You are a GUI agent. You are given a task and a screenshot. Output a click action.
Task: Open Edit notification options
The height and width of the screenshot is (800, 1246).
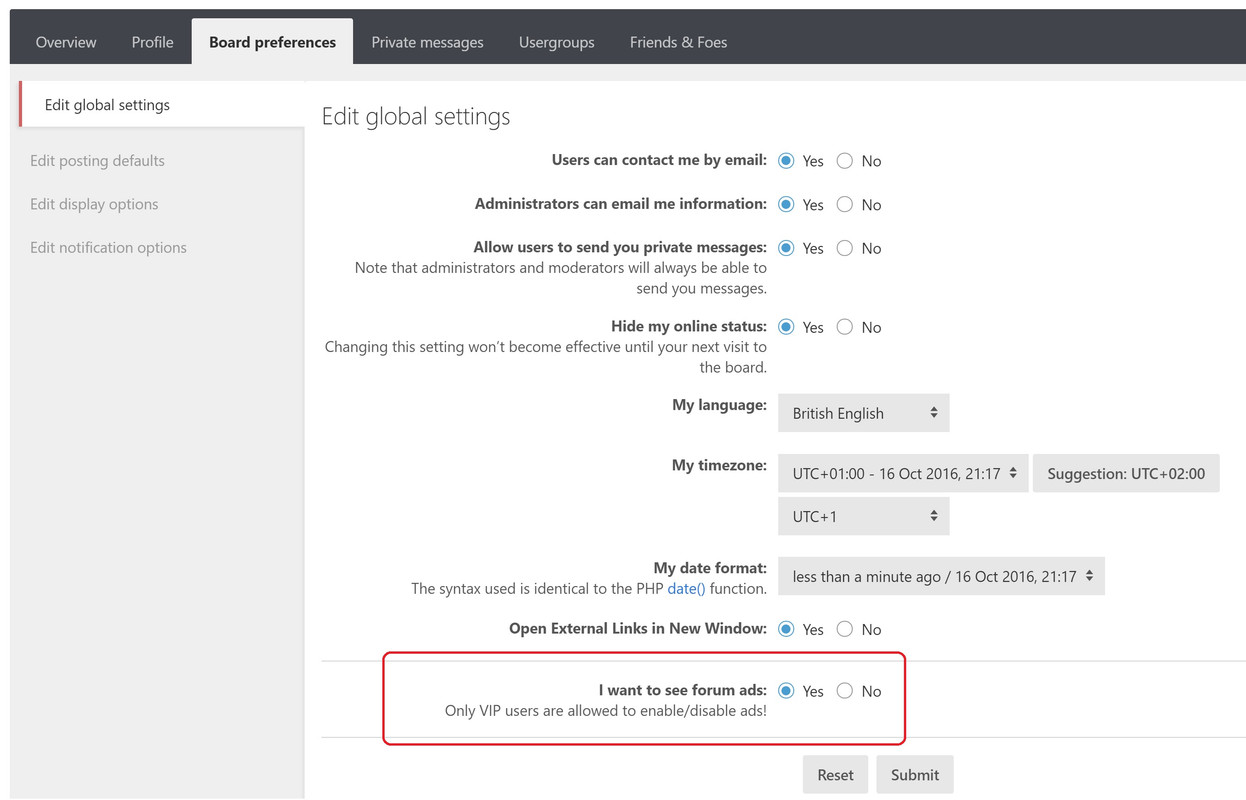(108, 248)
